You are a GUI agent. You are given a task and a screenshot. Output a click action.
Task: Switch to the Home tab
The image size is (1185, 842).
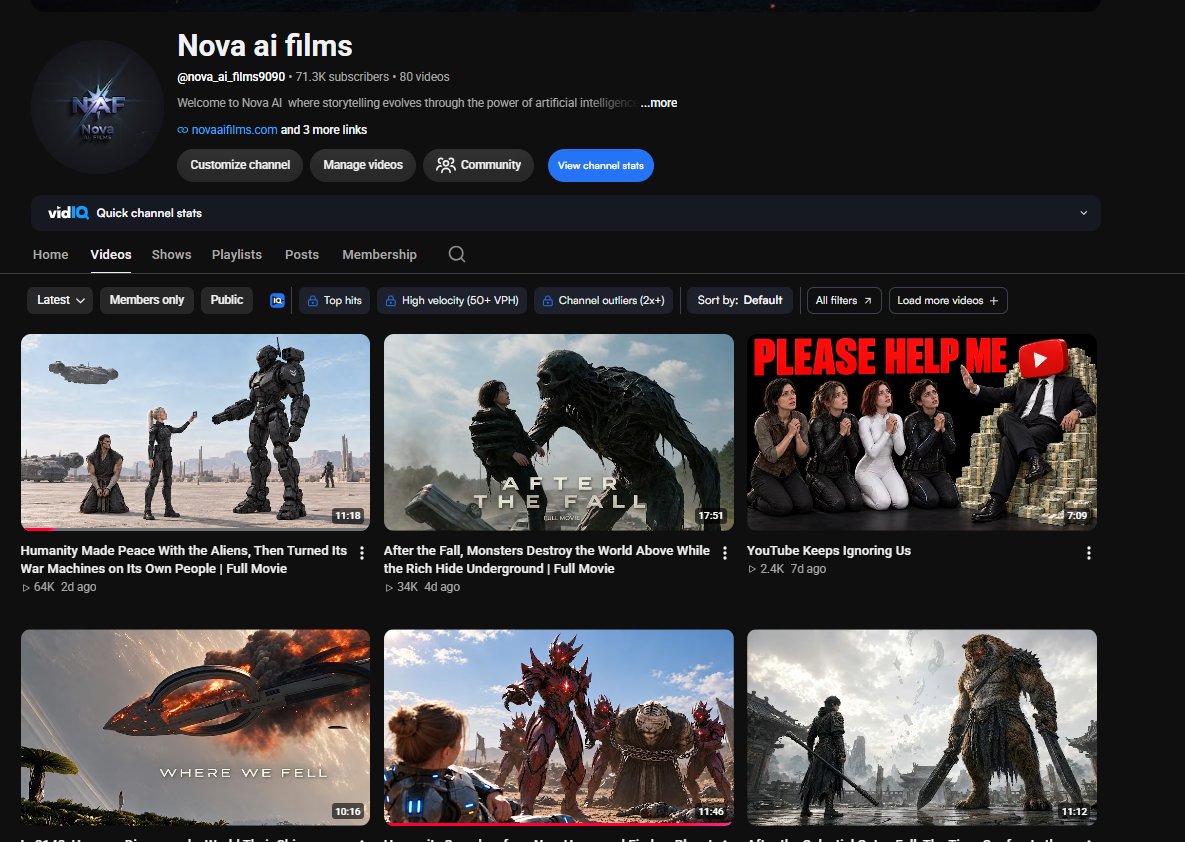click(x=51, y=255)
